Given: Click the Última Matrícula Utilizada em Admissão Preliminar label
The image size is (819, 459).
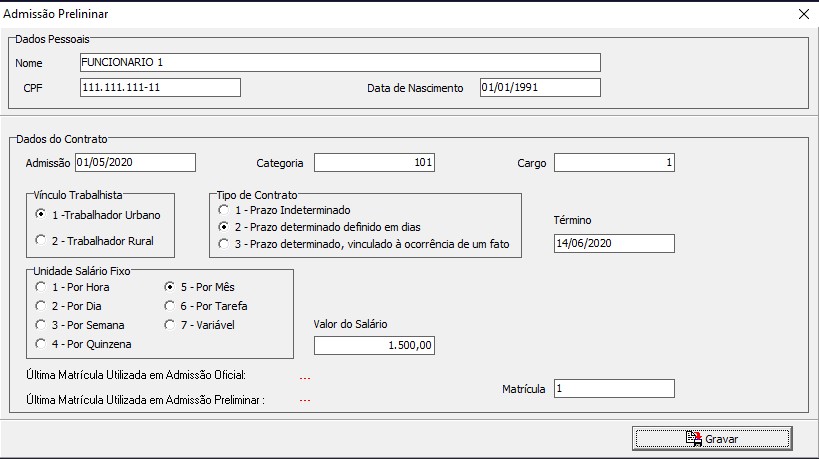Looking at the screenshot, I should click(145, 400).
